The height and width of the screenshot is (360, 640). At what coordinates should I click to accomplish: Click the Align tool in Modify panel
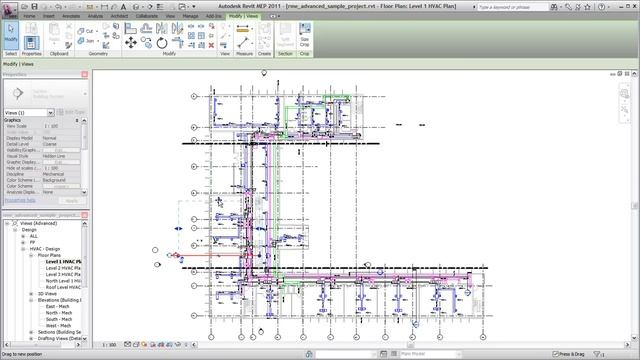pyautogui.click(x=130, y=29)
